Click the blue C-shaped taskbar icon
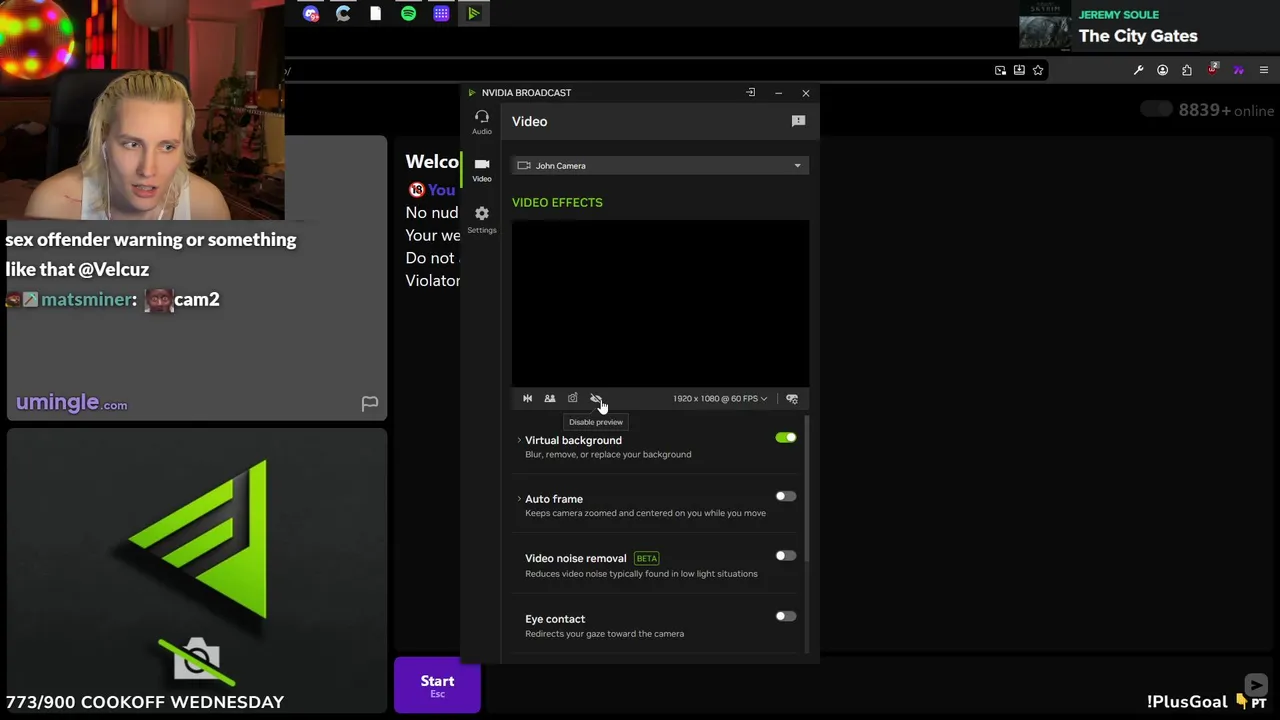1280x720 pixels. coord(343,14)
